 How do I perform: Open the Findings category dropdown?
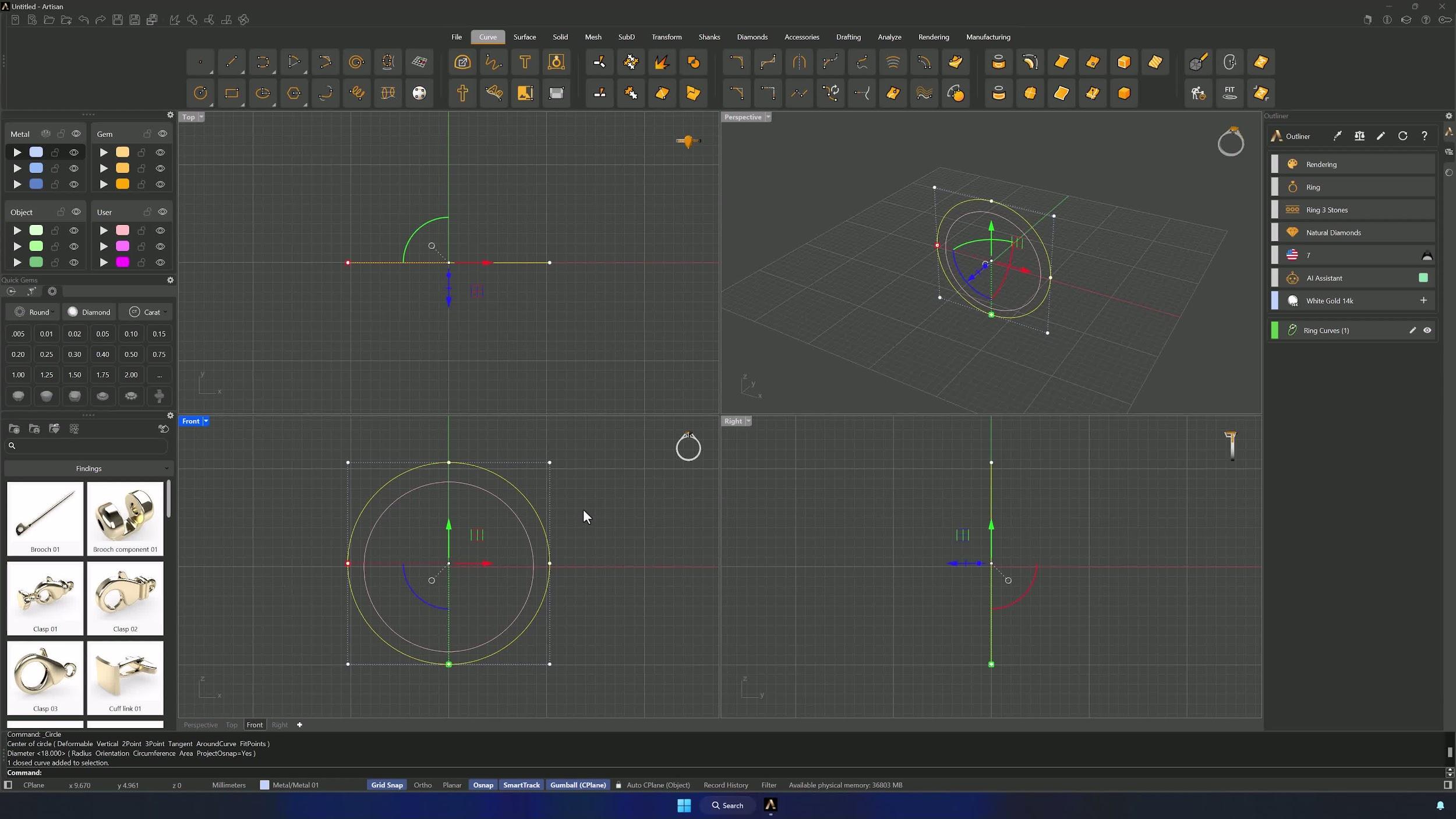pyautogui.click(x=89, y=468)
